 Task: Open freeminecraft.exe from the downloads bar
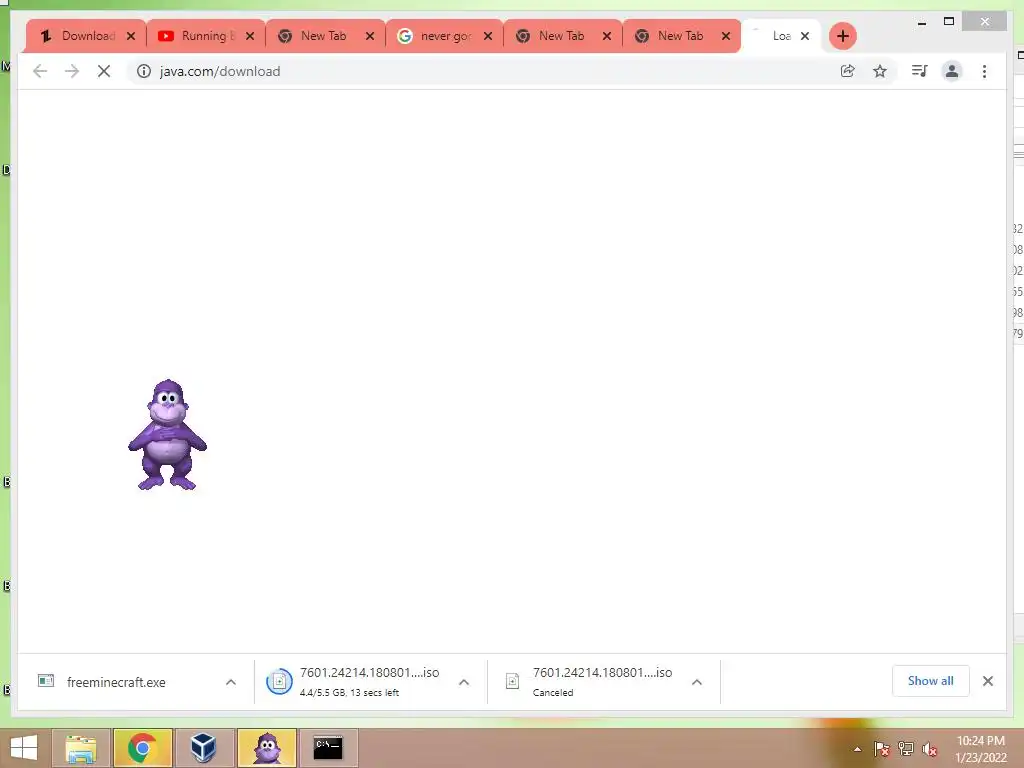pyautogui.click(x=116, y=682)
